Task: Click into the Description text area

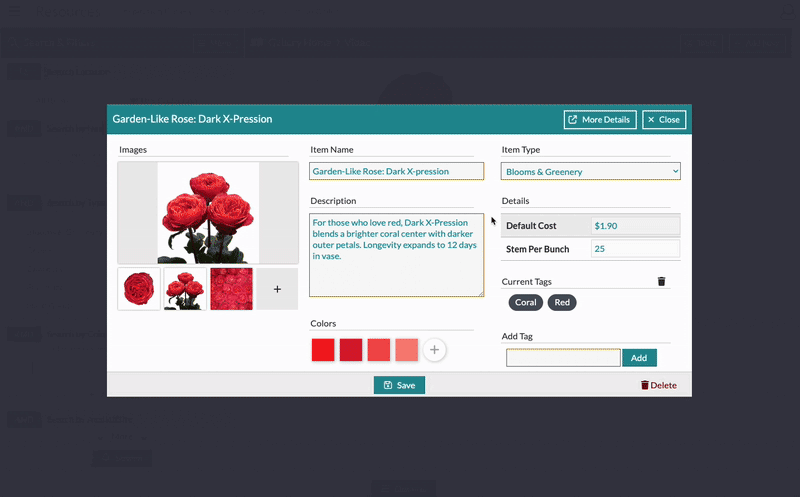Action: 396,254
